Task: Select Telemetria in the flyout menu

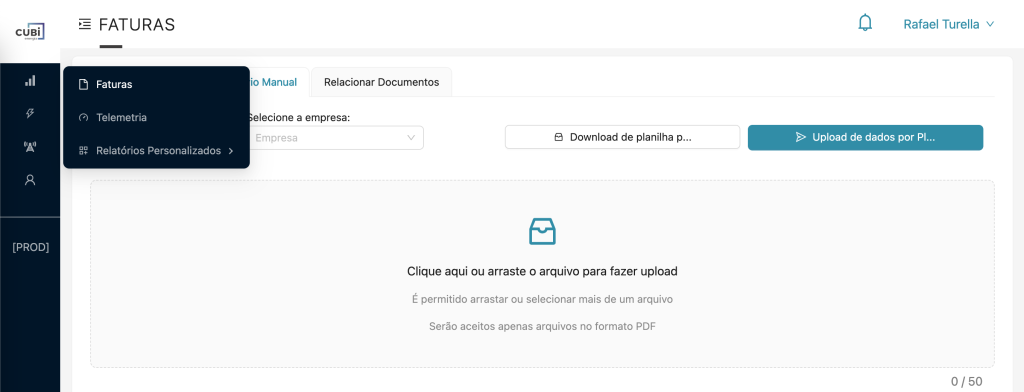Action: pyautogui.click(x=157, y=118)
